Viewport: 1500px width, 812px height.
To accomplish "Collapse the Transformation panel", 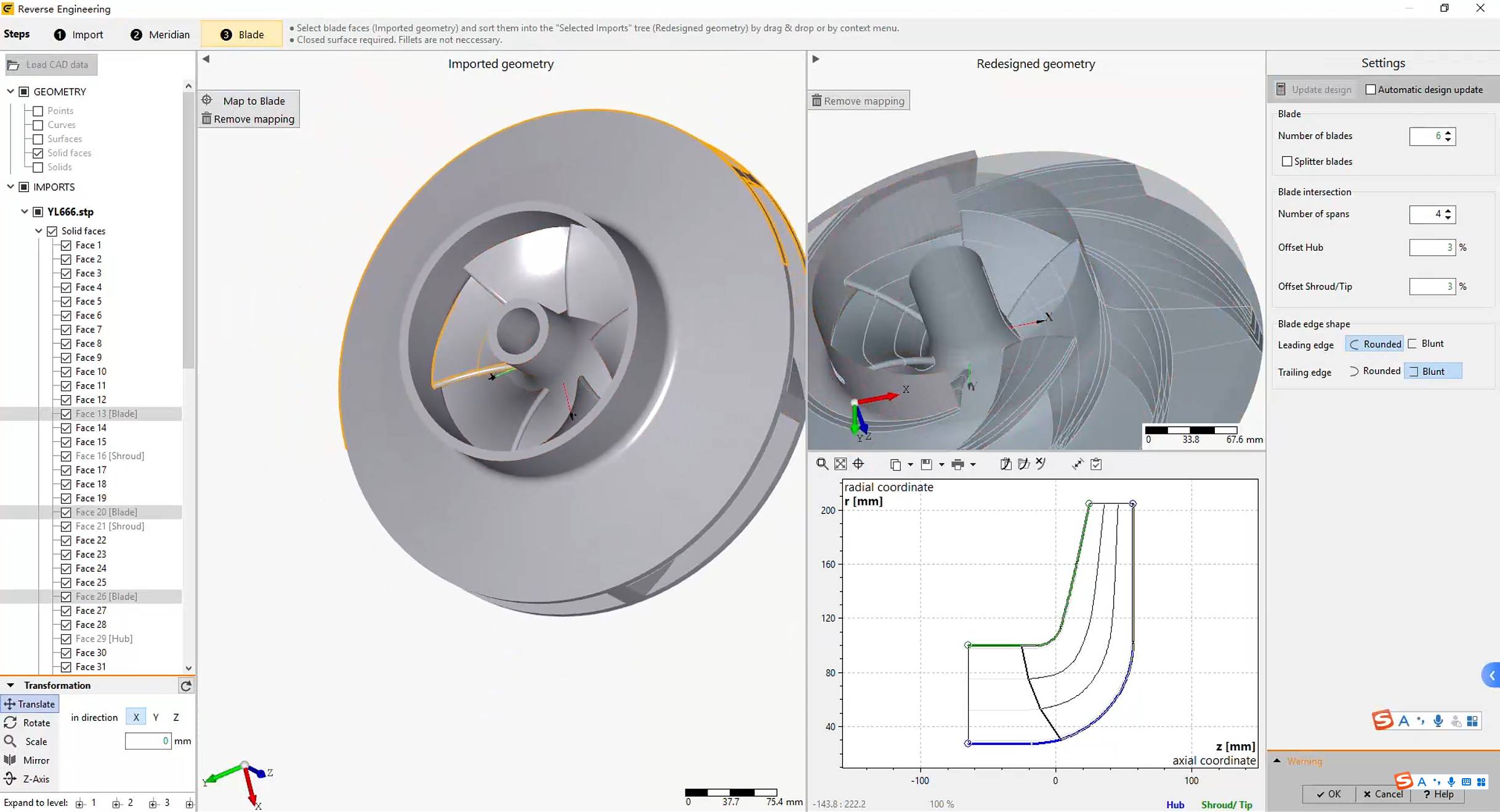I will 10,685.
